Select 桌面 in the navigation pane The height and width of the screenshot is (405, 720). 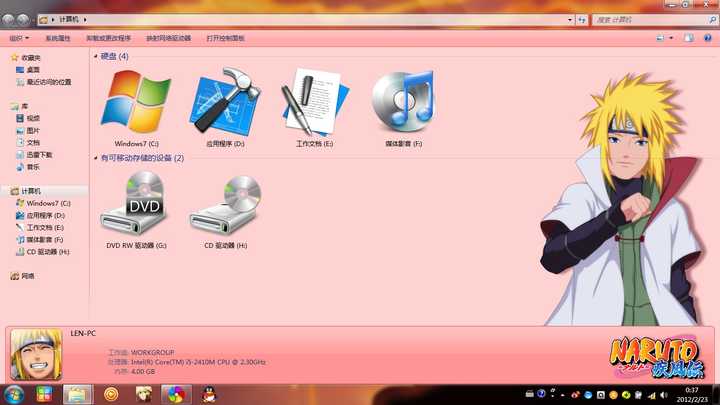[x=33, y=70]
